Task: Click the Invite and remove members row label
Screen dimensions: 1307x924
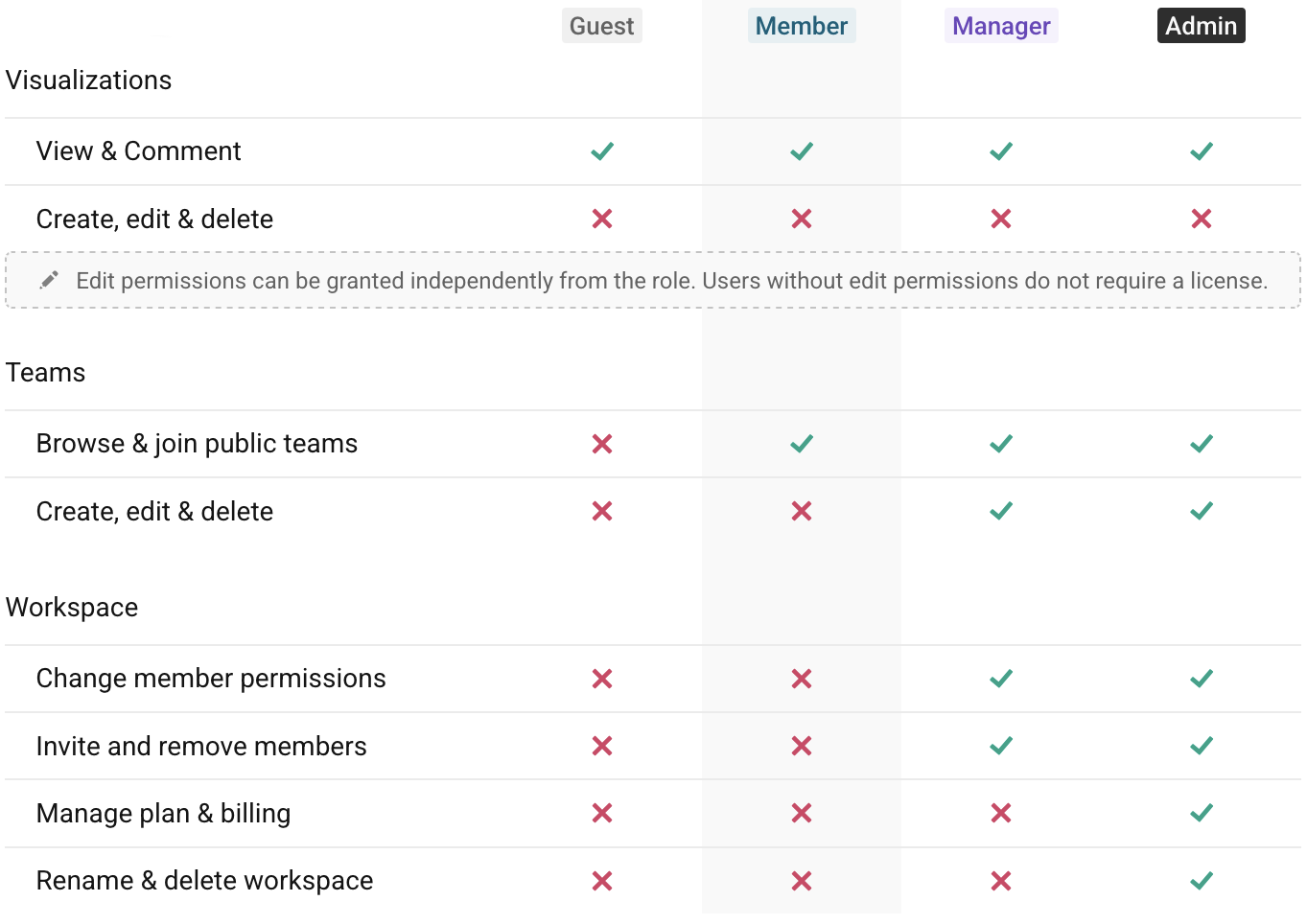Action: point(201,746)
